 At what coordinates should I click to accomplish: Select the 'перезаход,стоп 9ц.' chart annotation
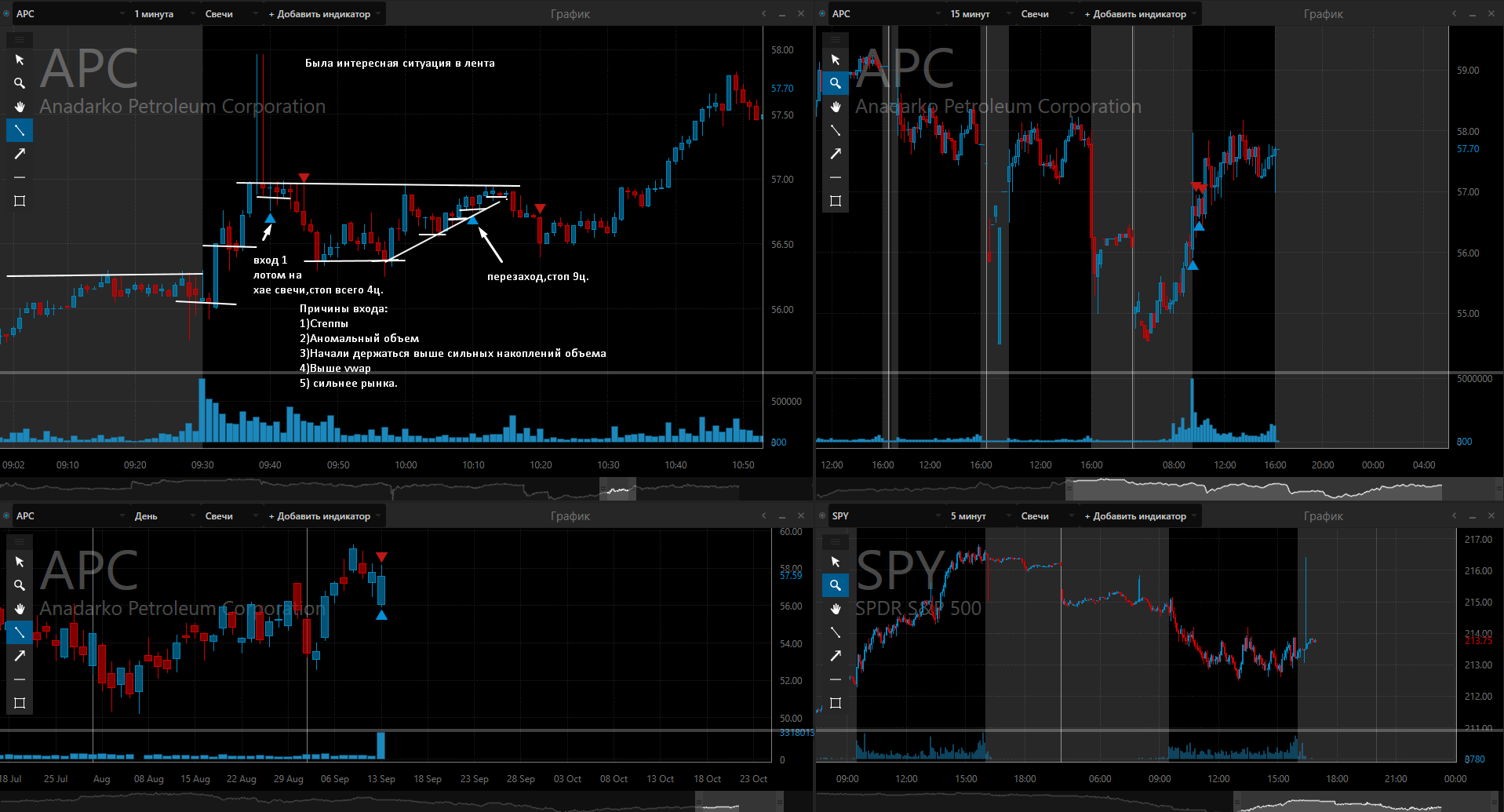click(538, 276)
